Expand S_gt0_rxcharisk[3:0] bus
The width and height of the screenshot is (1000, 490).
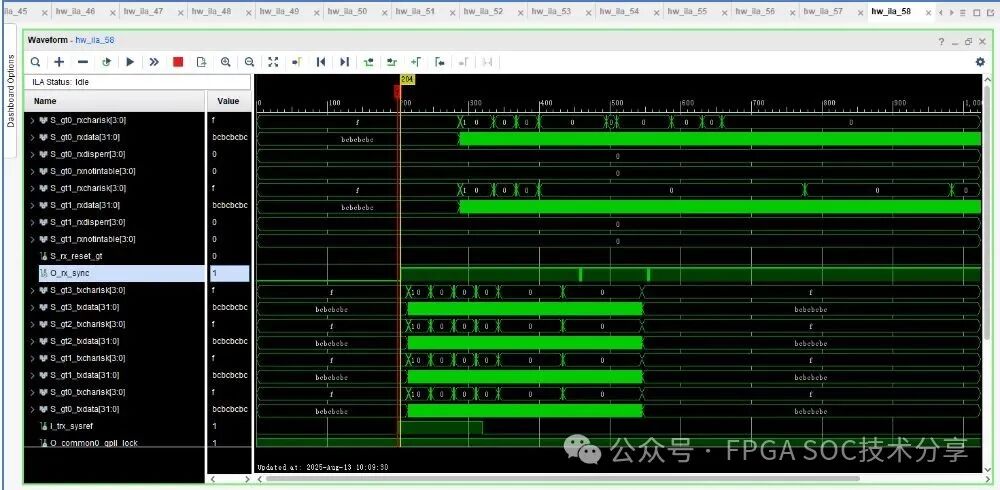pyautogui.click(x=33, y=120)
